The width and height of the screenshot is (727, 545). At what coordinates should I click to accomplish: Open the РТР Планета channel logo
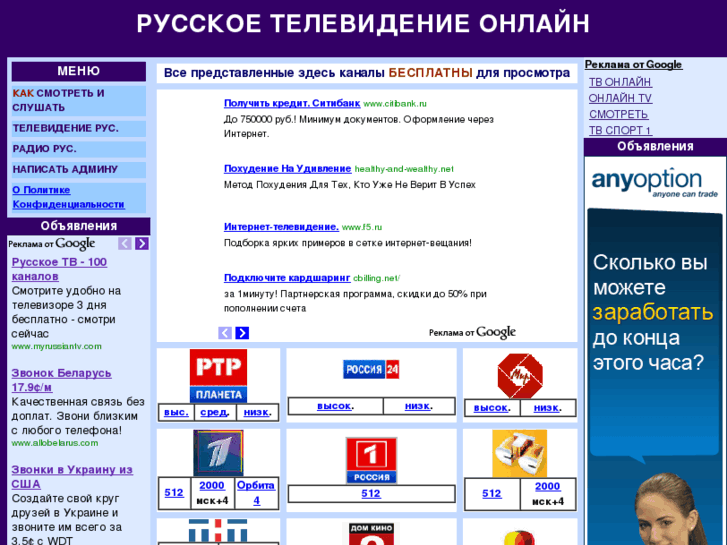point(218,376)
